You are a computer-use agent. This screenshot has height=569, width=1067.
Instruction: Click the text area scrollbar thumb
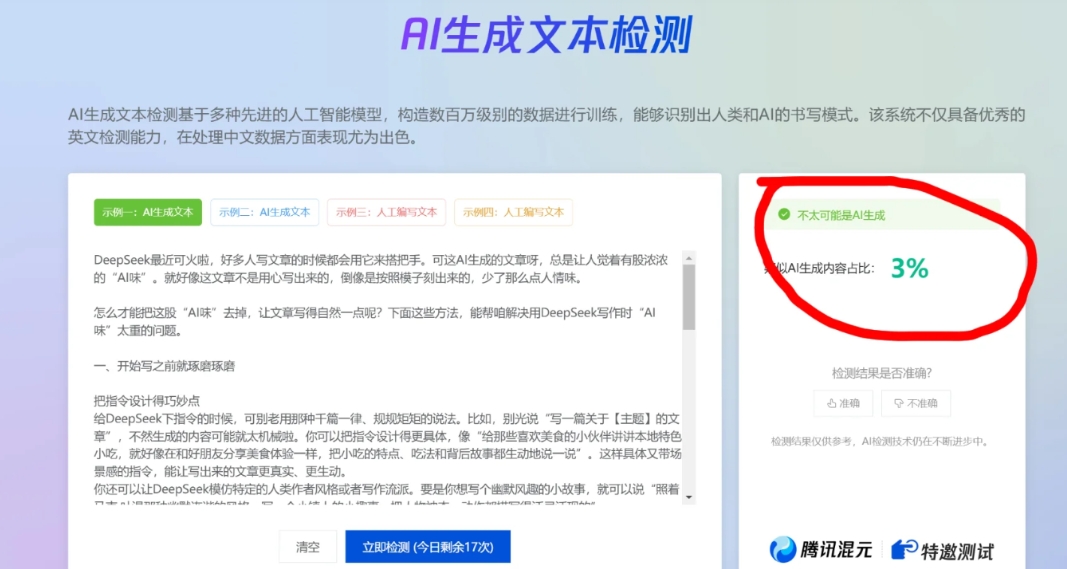click(x=689, y=297)
